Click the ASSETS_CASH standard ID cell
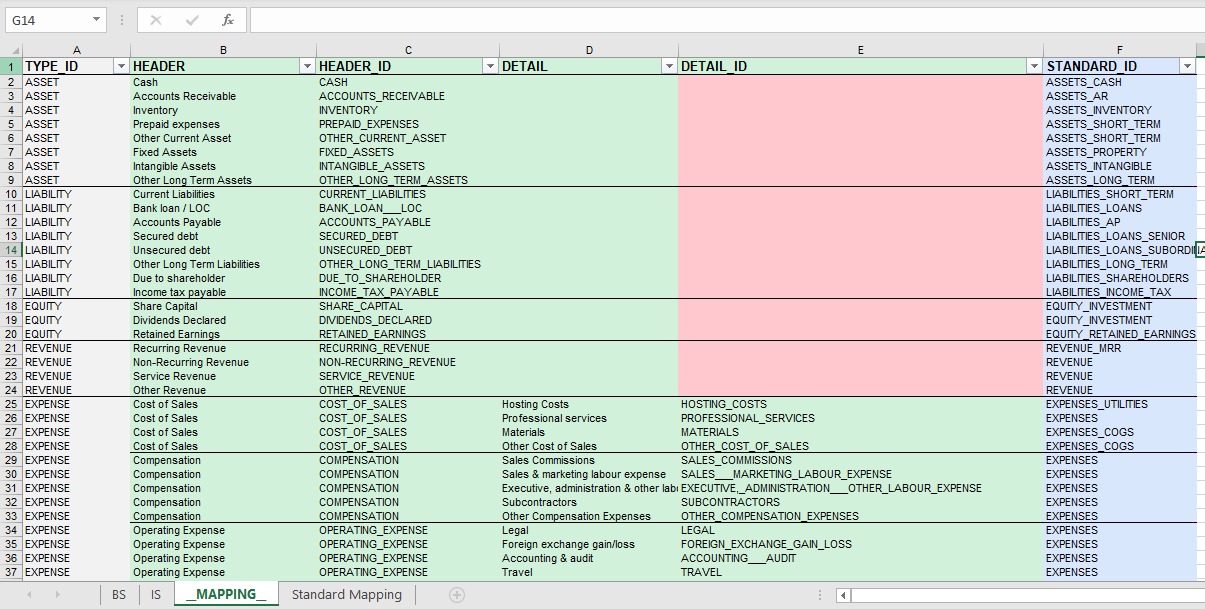Image resolution: width=1205 pixels, height=609 pixels. [x=1120, y=82]
